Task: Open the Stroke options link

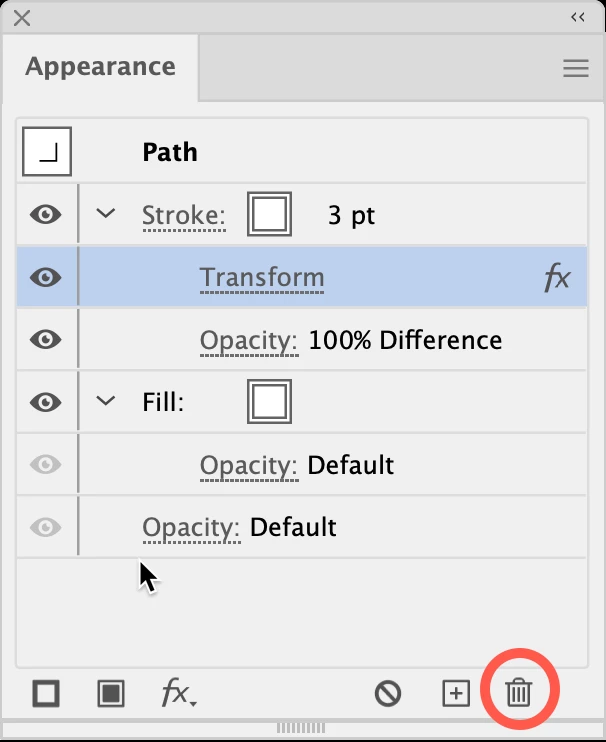Action: coord(184,216)
